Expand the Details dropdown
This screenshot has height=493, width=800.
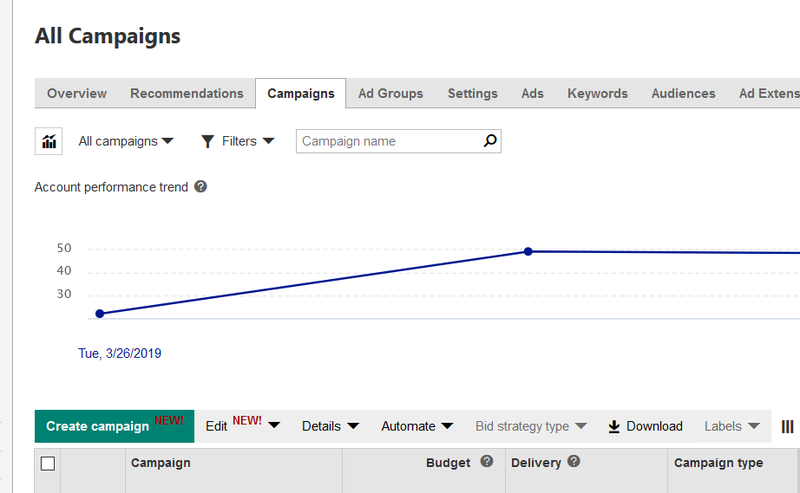[x=331, y=426]
